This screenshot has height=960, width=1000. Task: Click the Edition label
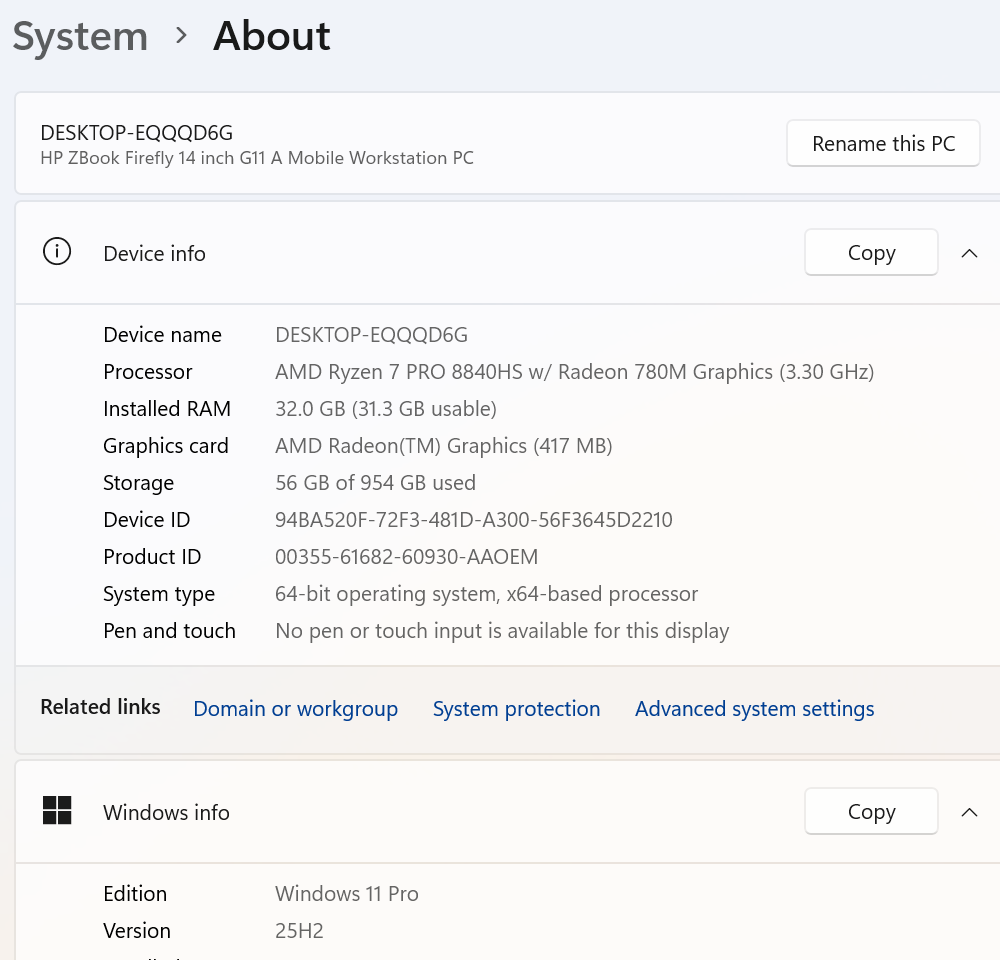click(135, 893)
